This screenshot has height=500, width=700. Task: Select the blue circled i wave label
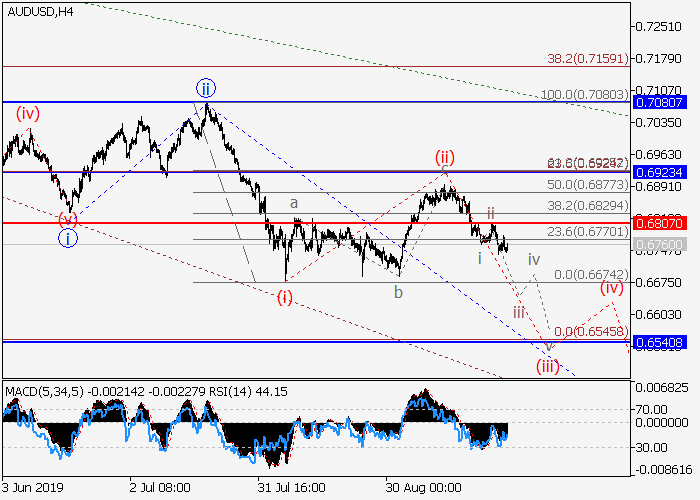pos(66,238)
